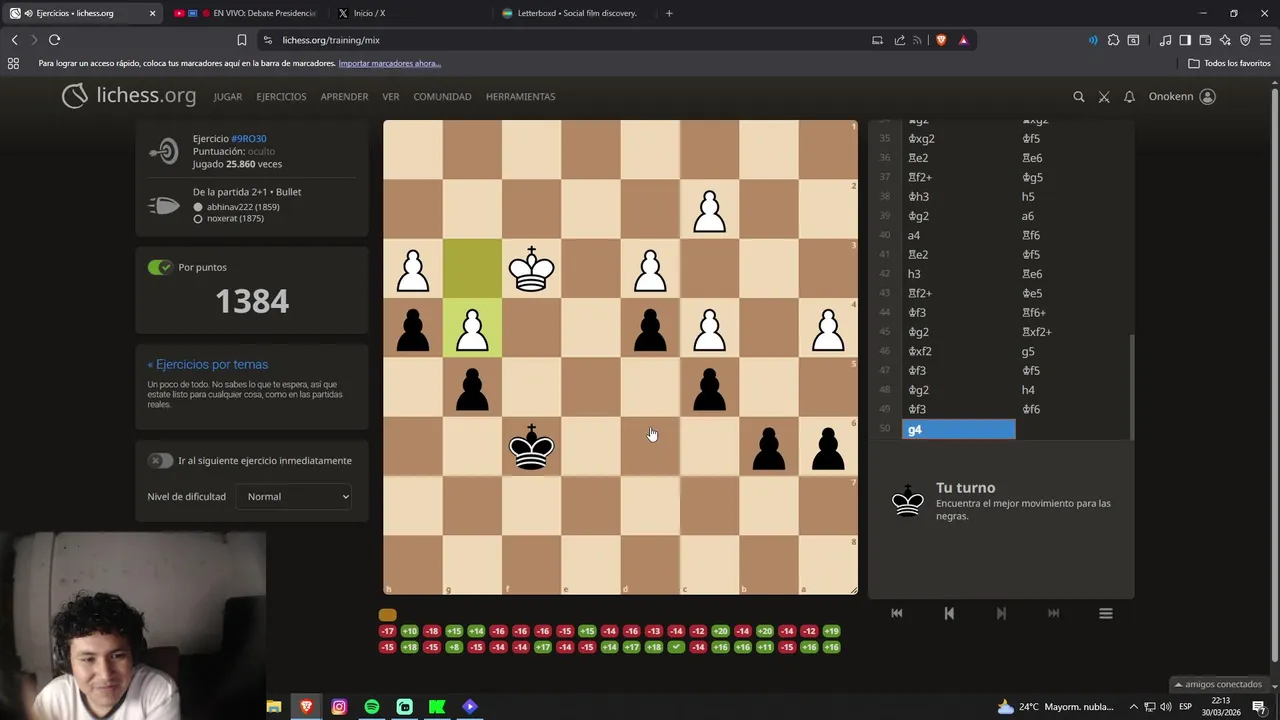Open the JUGAR menu
Viewport: 1280px width, 720px height.
[228, 97]
